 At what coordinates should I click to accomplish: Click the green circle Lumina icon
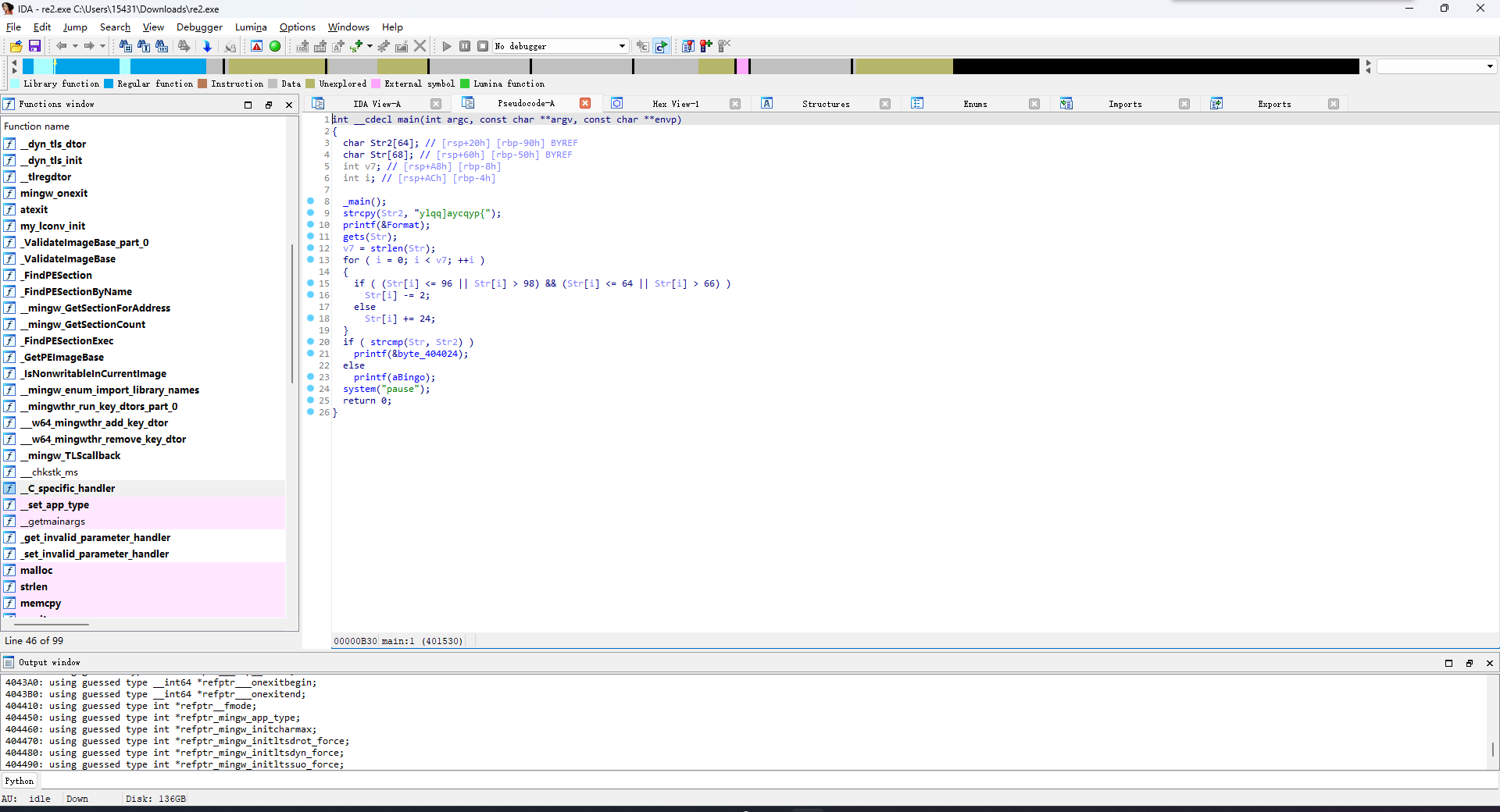point(275,46)
